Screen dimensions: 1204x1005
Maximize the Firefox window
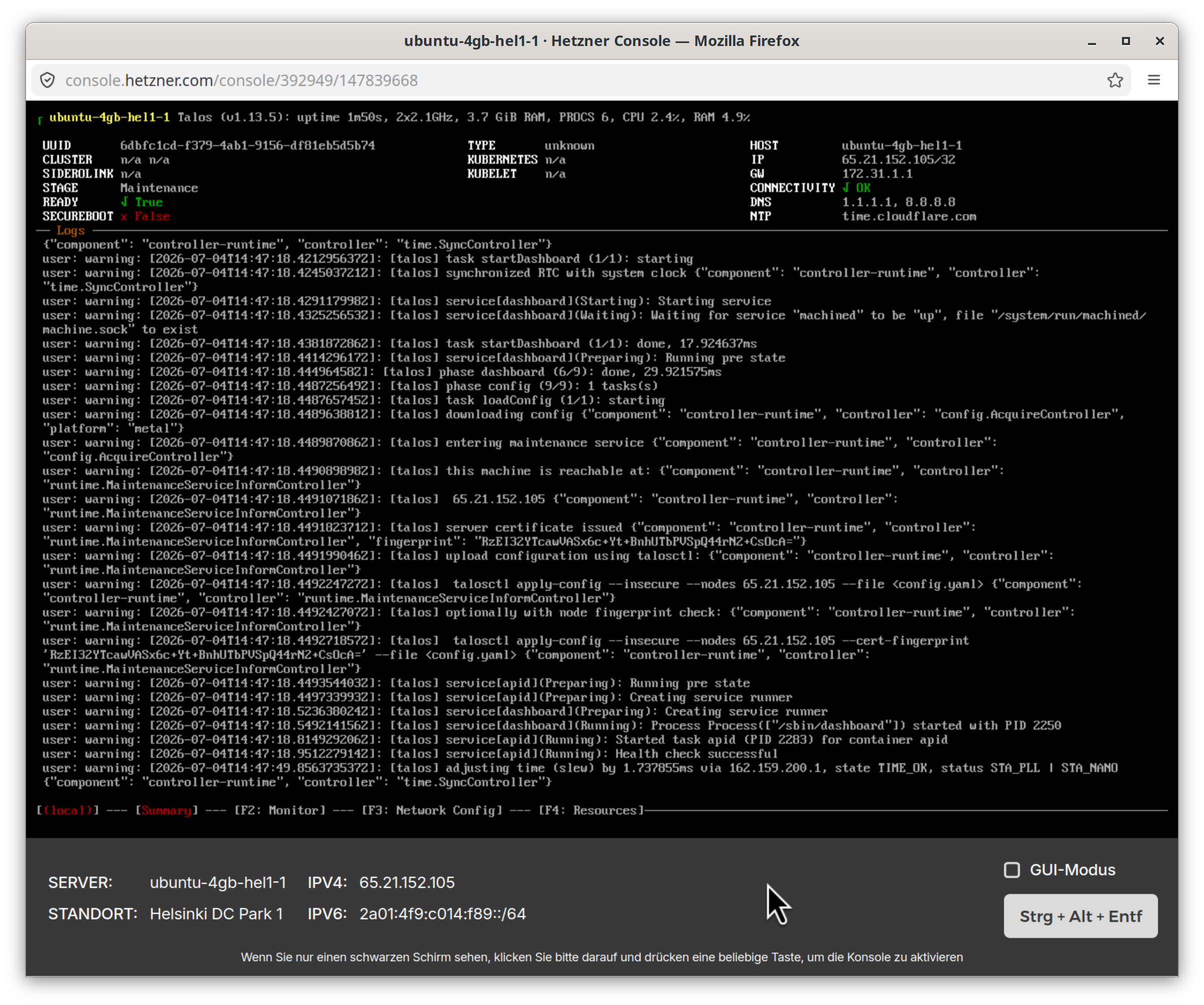tap(1125, 41)
